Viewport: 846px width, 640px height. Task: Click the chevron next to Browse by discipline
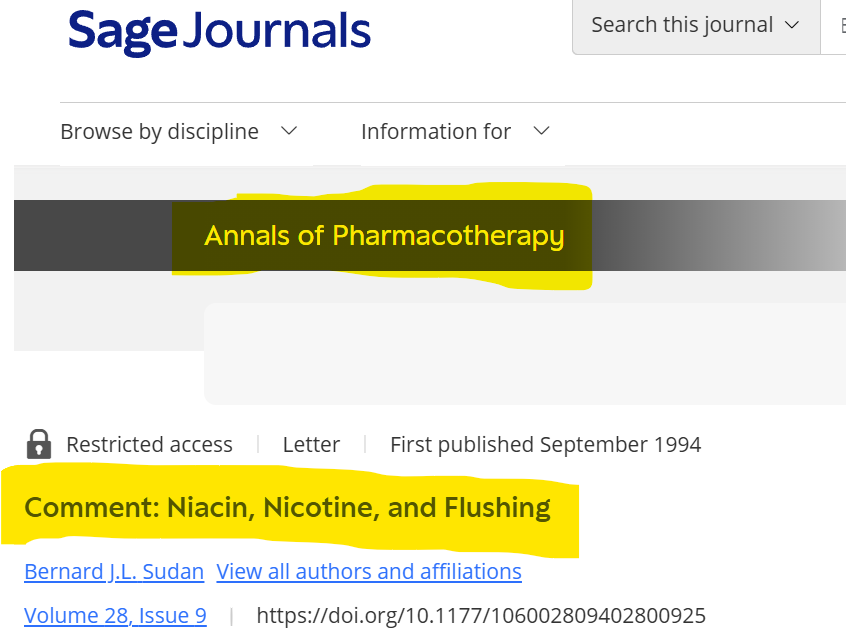coord(289,131)
